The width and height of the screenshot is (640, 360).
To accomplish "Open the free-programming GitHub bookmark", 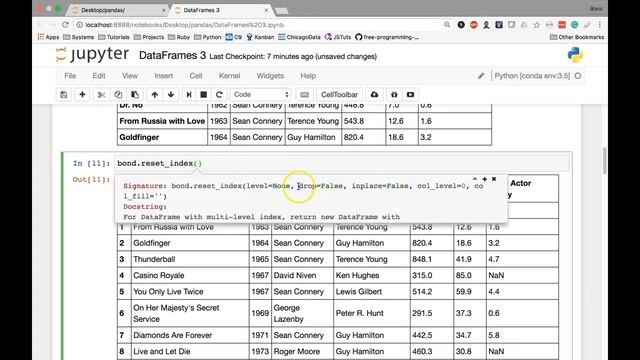I will tap(387, 37).
